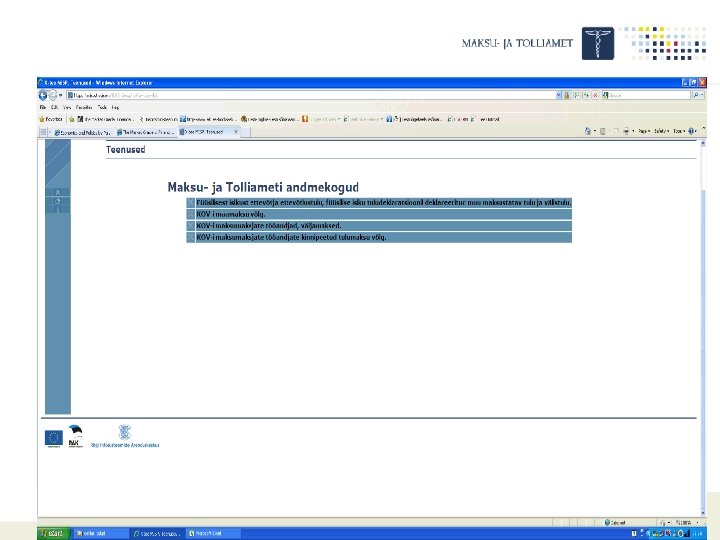This screenshot has width=720, height=540.
Task: Click the square icon beside kinnipeetud tulumaksu võlg row
Action: coord(191,237)
